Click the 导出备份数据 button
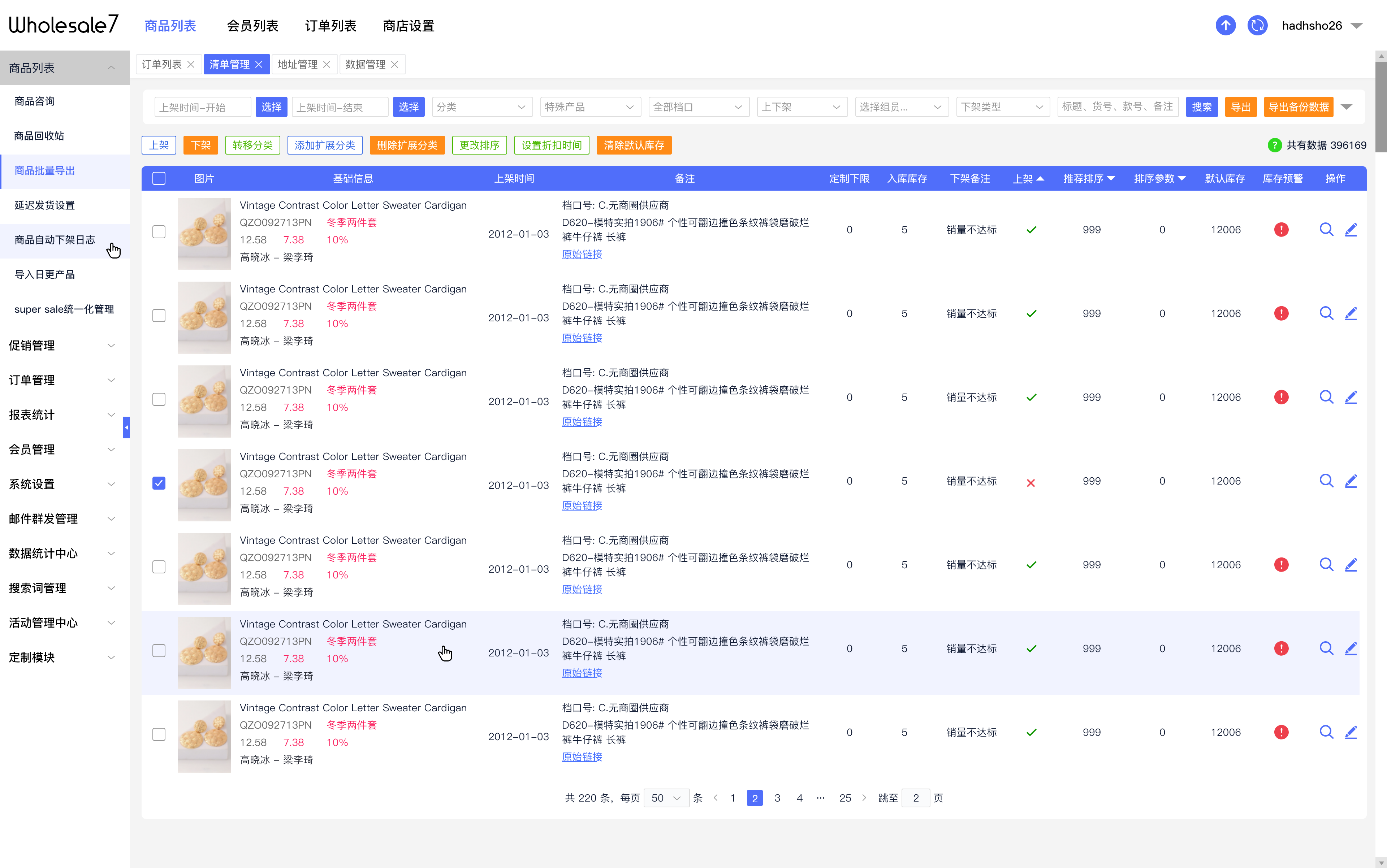Image resolution: width=1387 pixels, height=868 pixels. [1298, 107]
